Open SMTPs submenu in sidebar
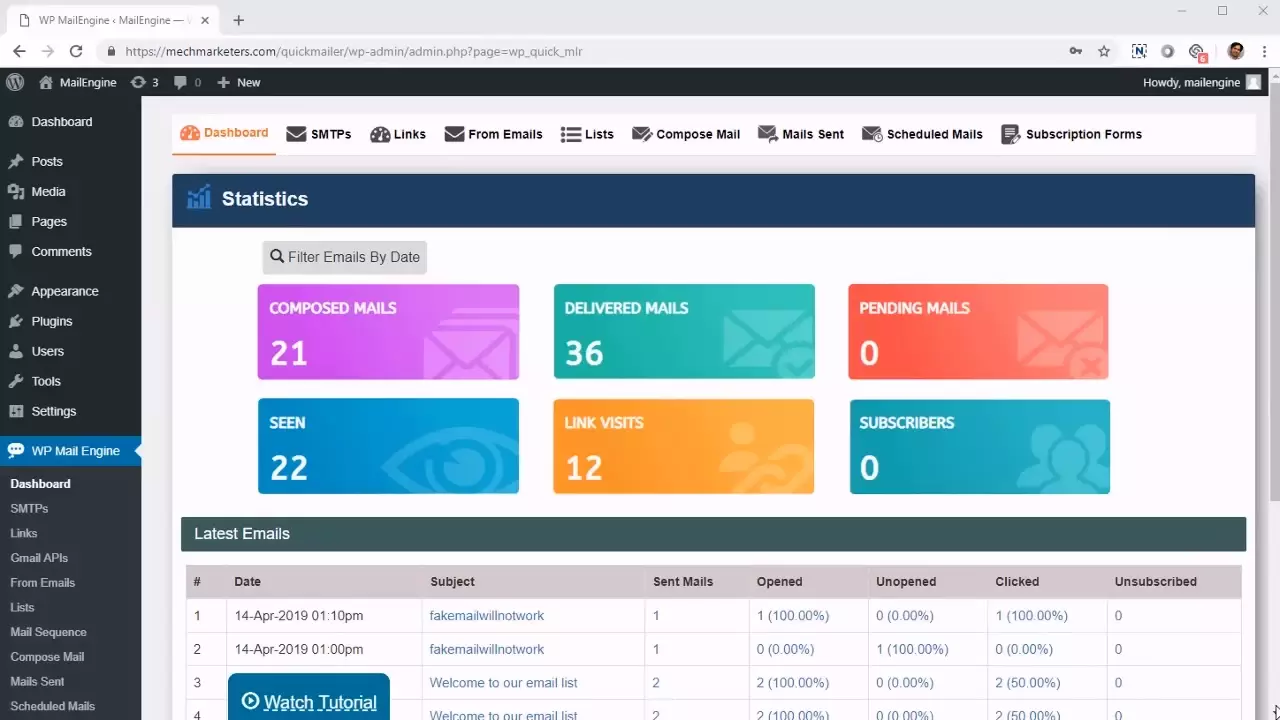The image size is (1280, 720). click(29, 508)
